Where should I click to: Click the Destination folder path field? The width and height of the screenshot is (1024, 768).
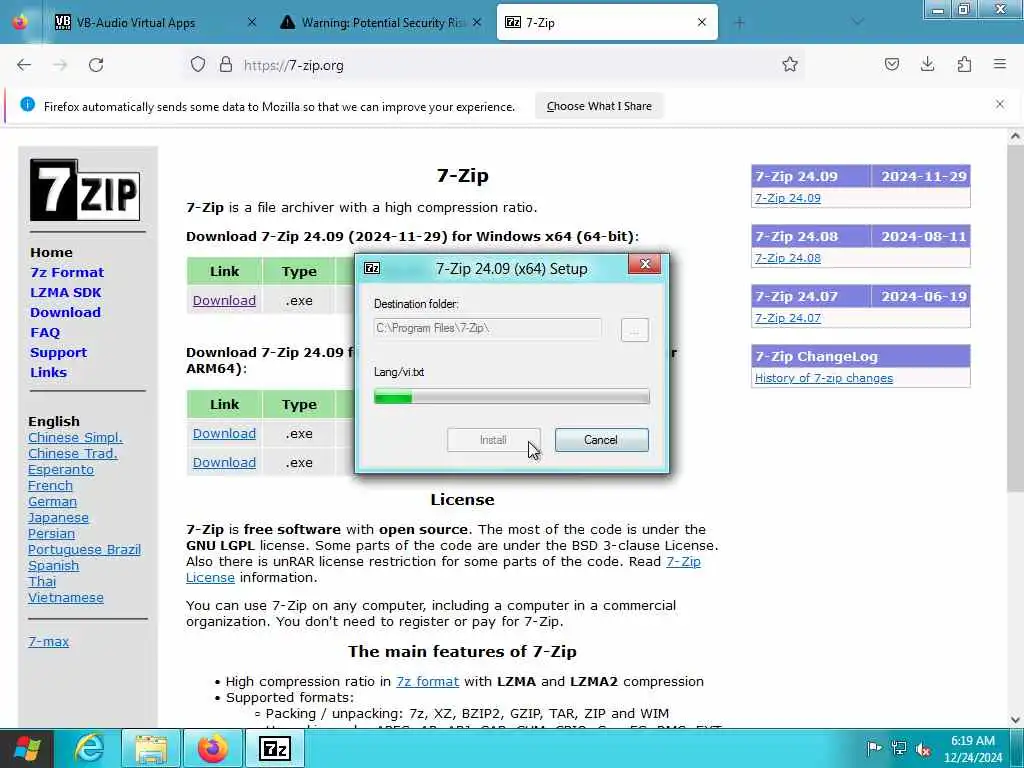tap(487, 328)
